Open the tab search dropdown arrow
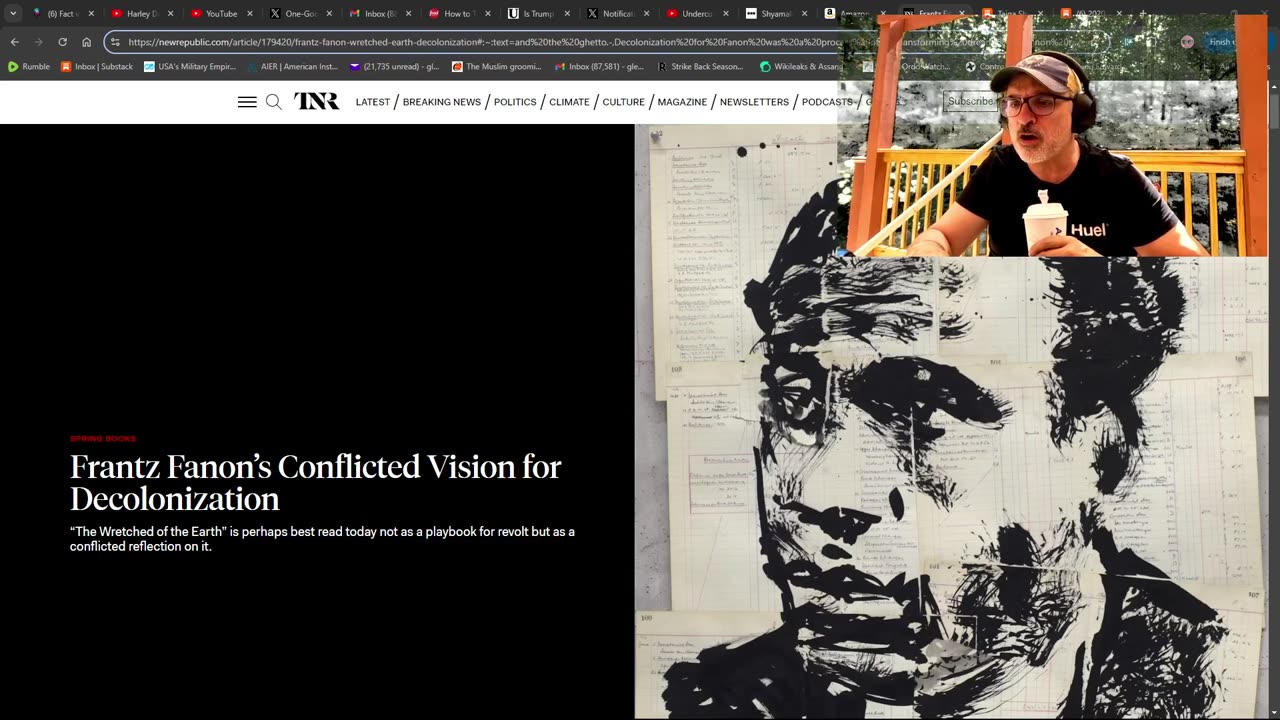Image resolution: width=1280 pixels, height=720 pixels. coord(13,14)
